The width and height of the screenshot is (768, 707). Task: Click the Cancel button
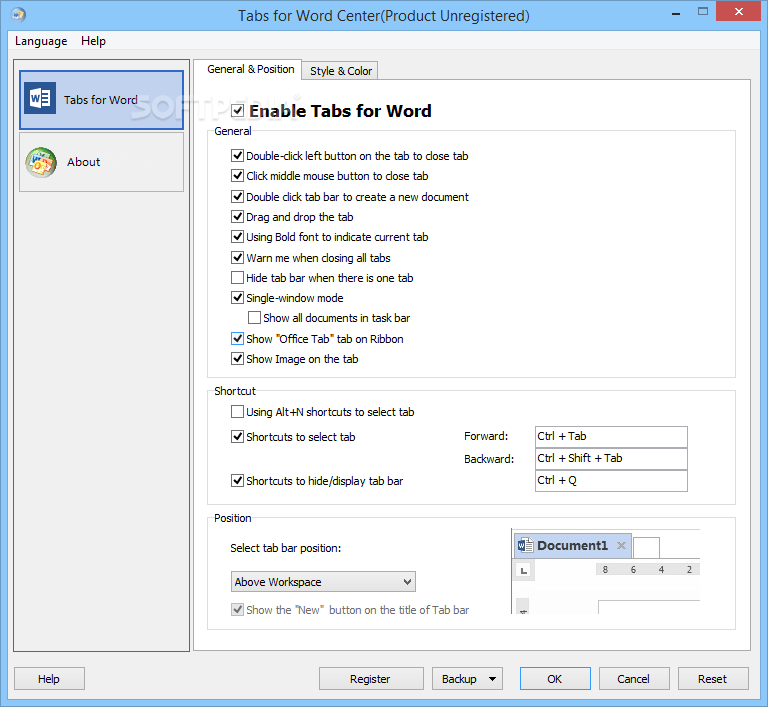point(634,679)
